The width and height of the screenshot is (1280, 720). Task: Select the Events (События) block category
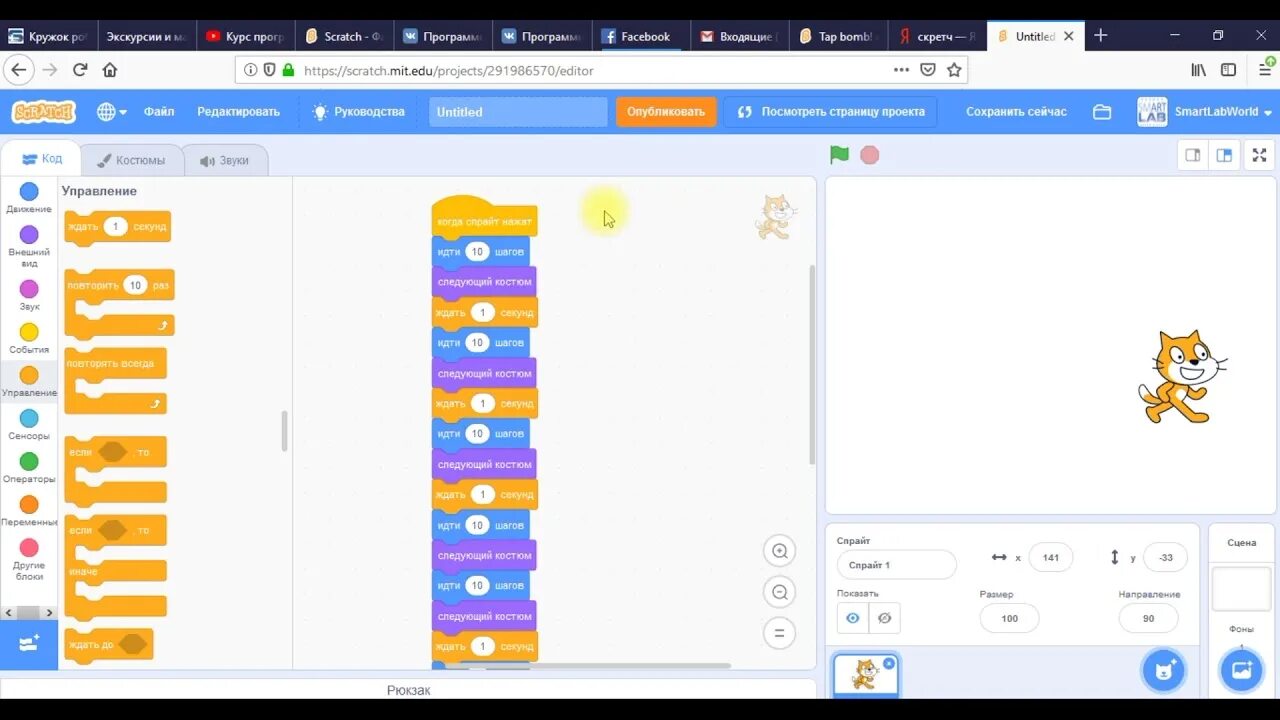click(29, 339)
